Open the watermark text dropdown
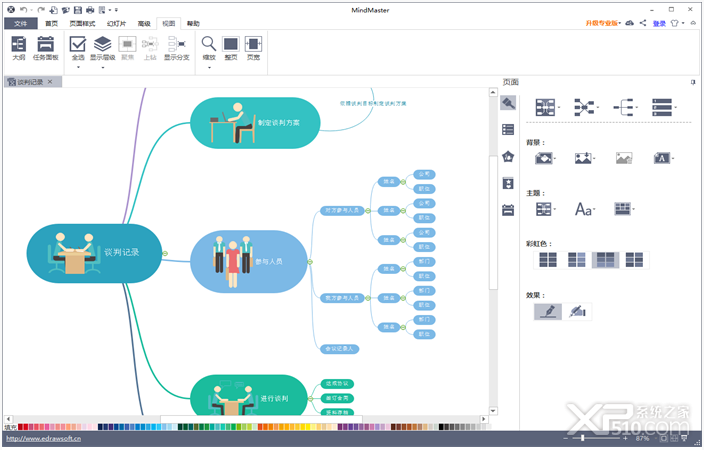The width and height of the screenshot is (704, 450). click(x=664, y=158)
